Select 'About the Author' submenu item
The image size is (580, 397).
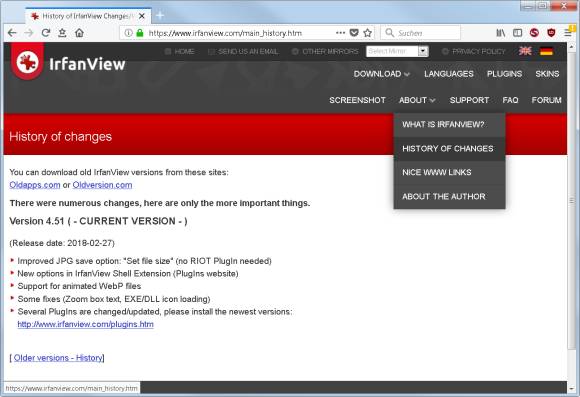(449, 196)
